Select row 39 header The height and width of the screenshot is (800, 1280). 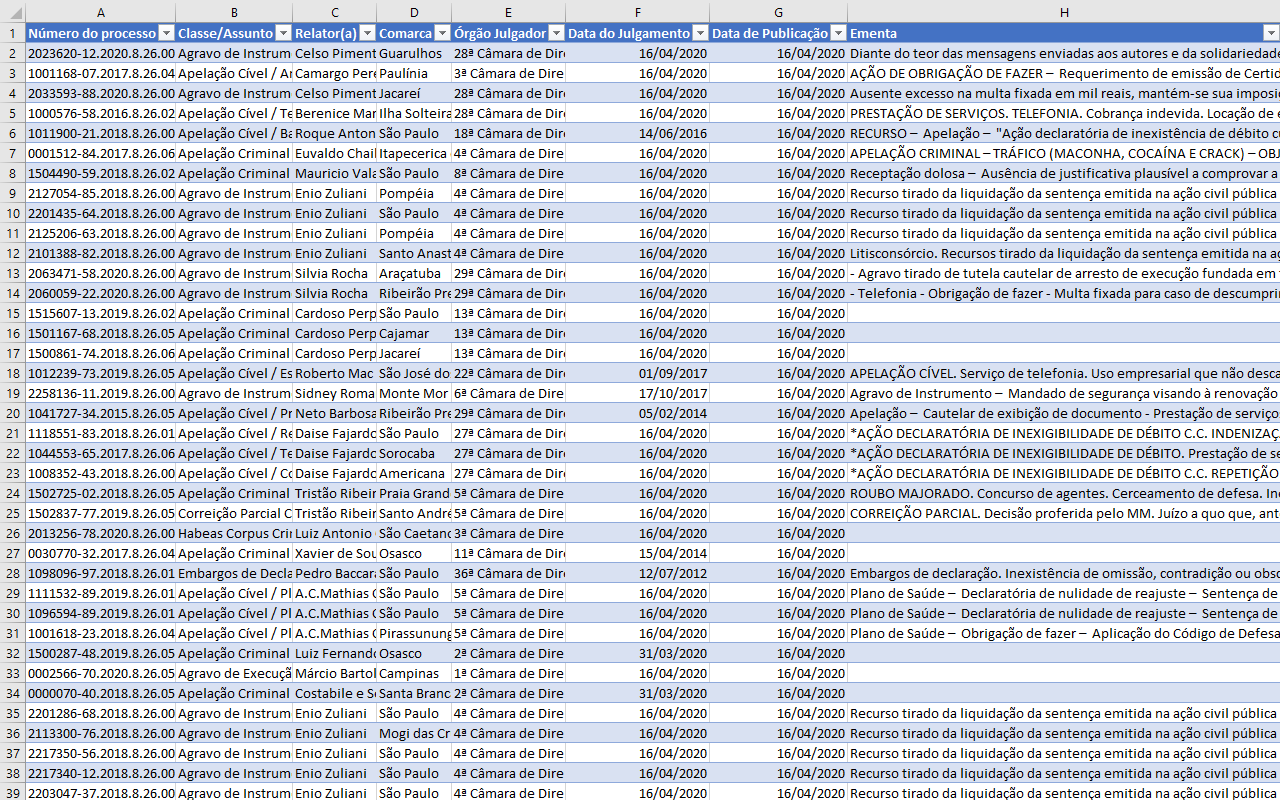click(x=13, y=793)
